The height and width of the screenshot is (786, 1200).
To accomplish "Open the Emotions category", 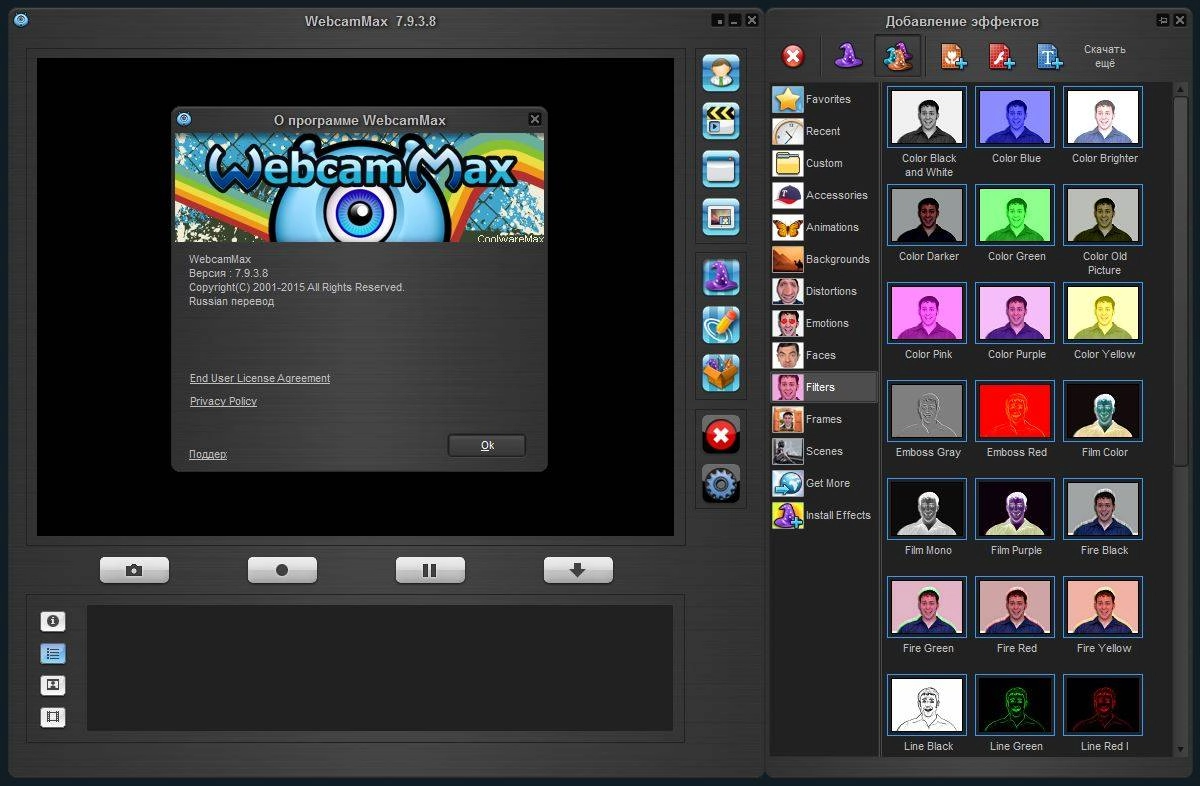I will coord(824,323).
